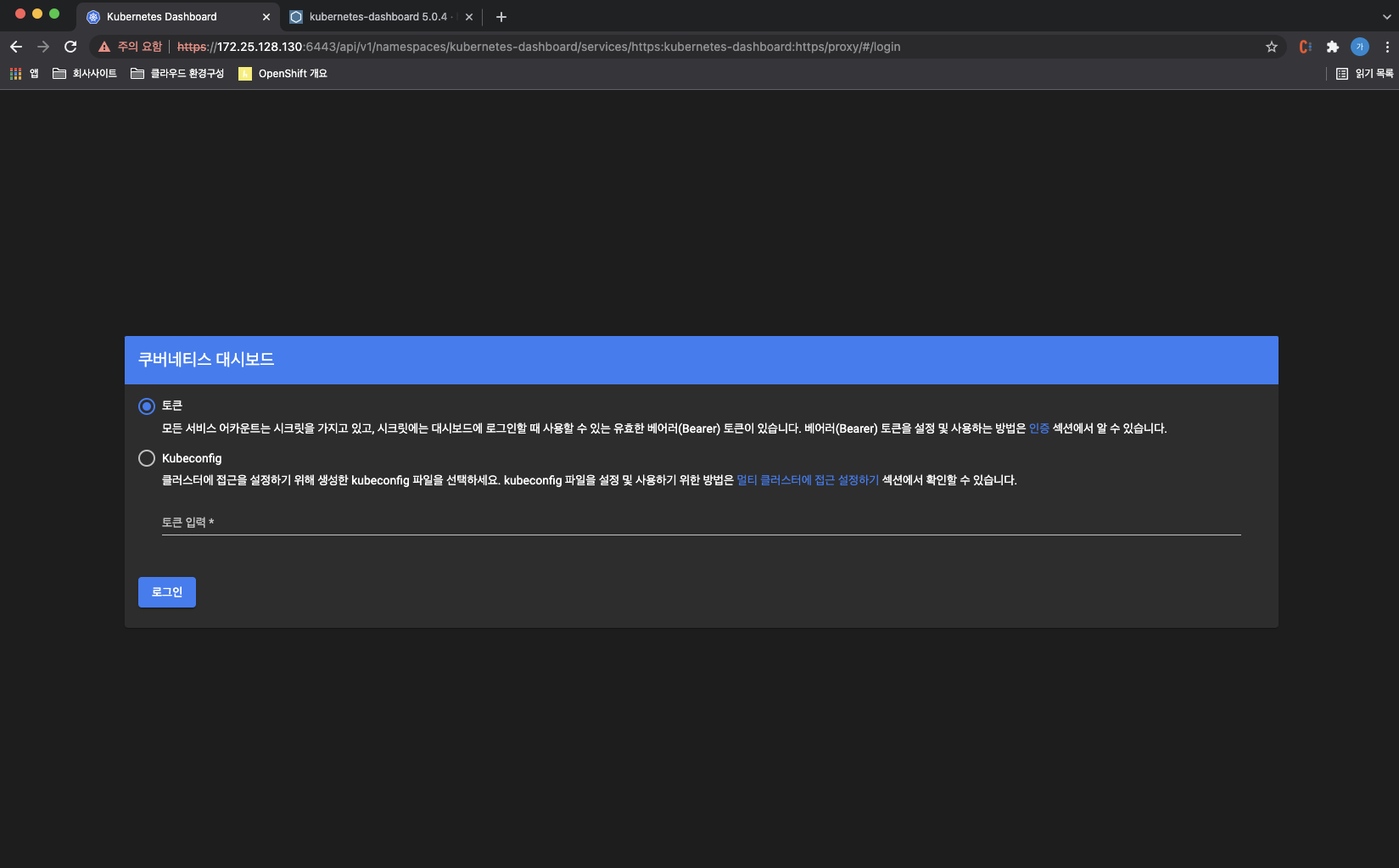Click the red C extension icon
The image size is (1399, 868).
coord(1306,47)
